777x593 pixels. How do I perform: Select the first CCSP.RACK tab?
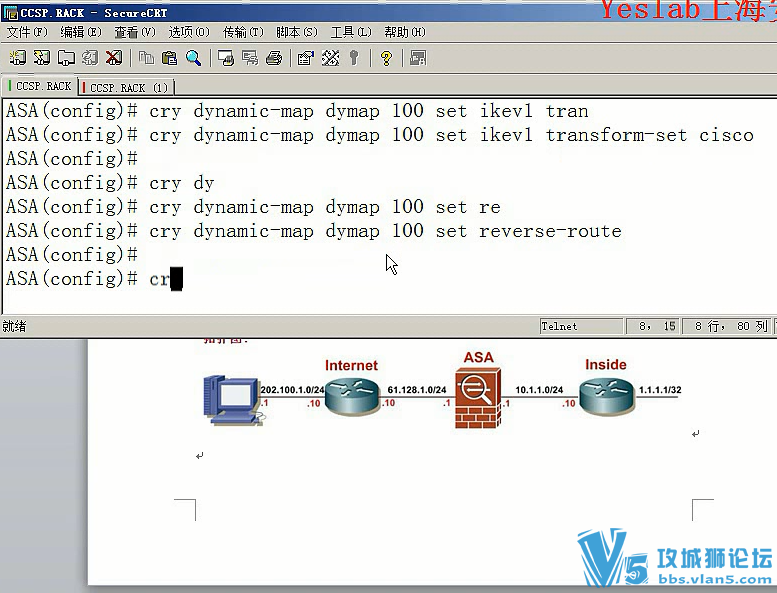coord(42,87)
